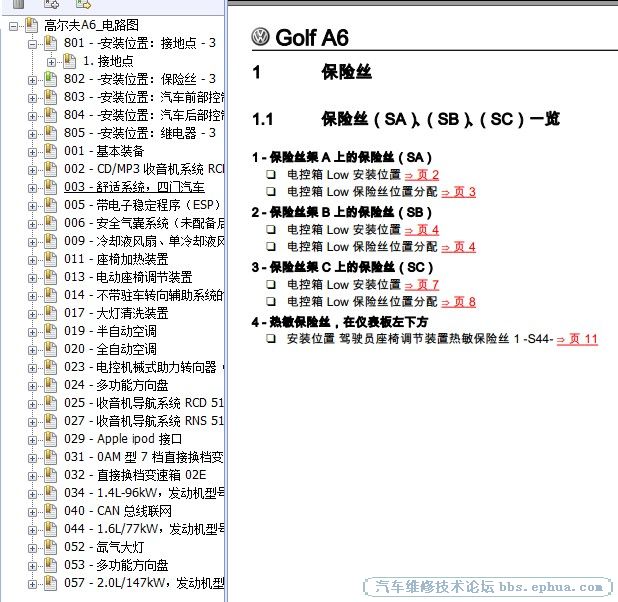Click the book icon beside 027 RNS entry
Screen dimensions: 618x602
[50, 421]
